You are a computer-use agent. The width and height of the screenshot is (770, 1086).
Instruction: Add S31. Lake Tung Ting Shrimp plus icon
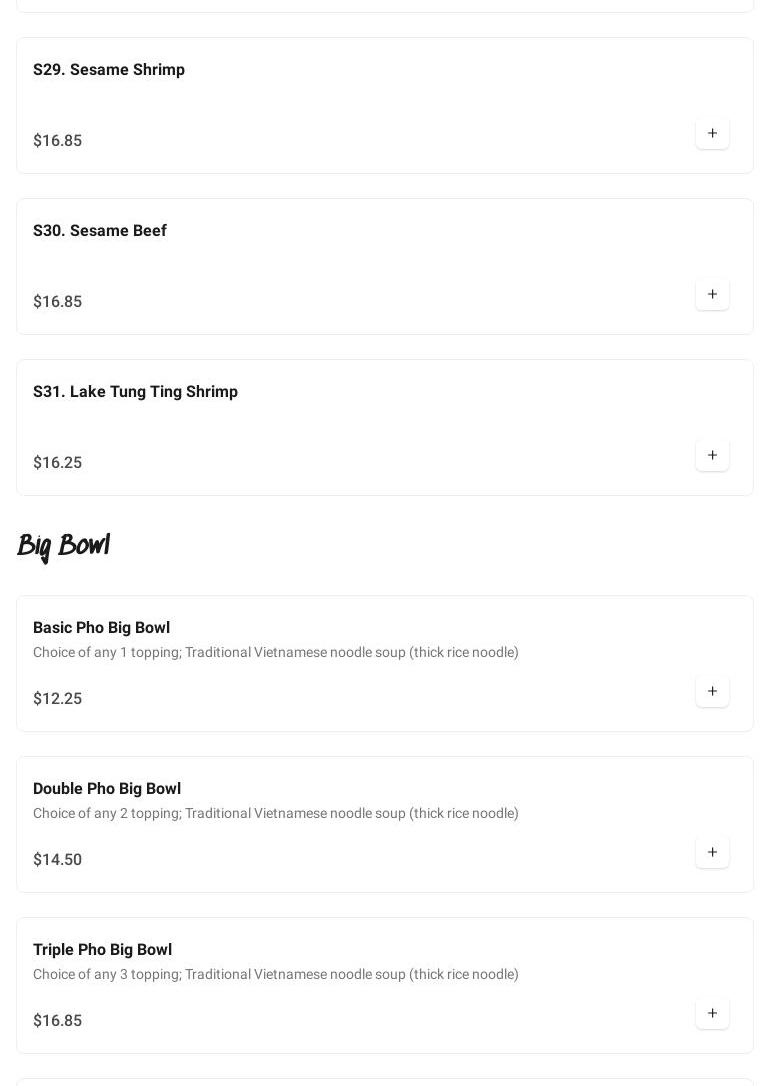point(712,456)
